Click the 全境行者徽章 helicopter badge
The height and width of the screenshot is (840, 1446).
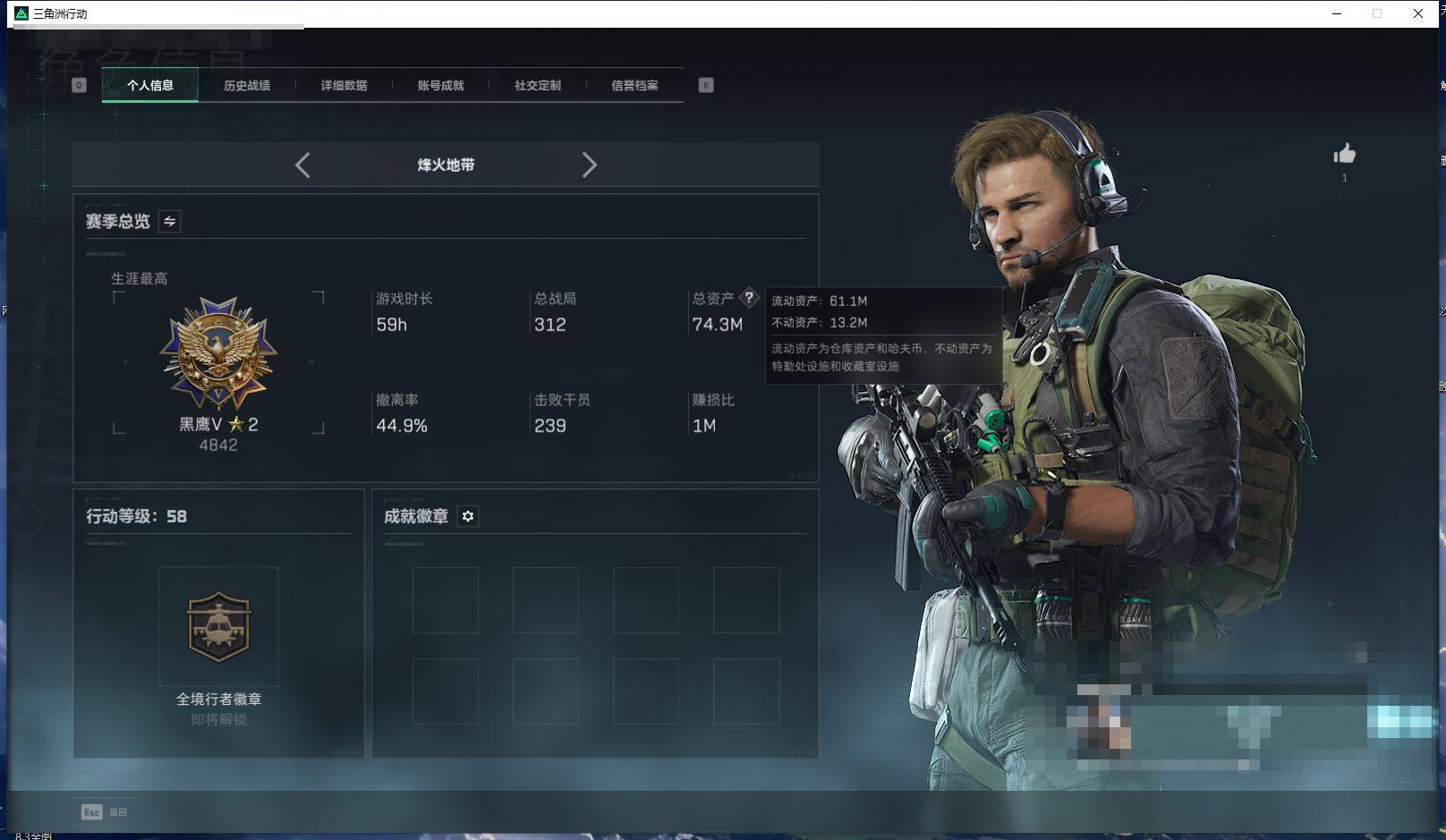coord(218,626)
